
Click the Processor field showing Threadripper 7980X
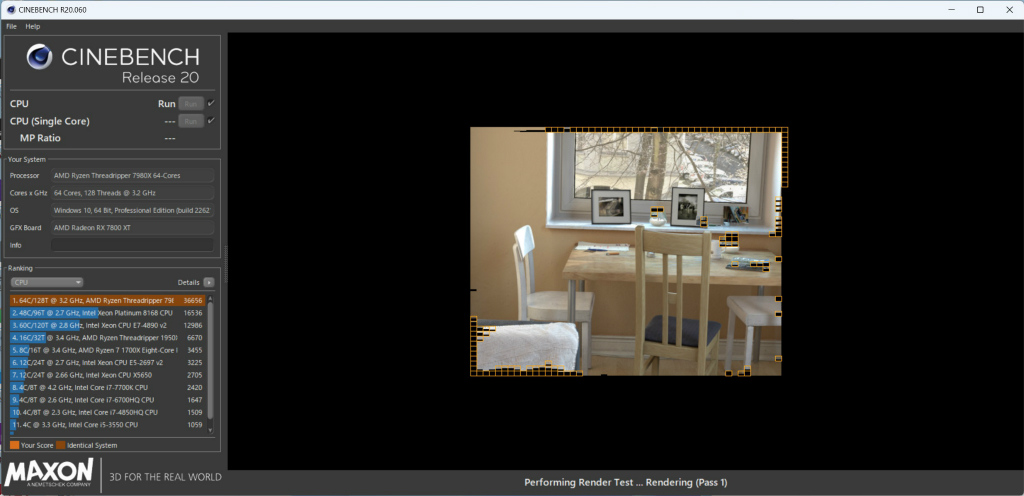132,176
